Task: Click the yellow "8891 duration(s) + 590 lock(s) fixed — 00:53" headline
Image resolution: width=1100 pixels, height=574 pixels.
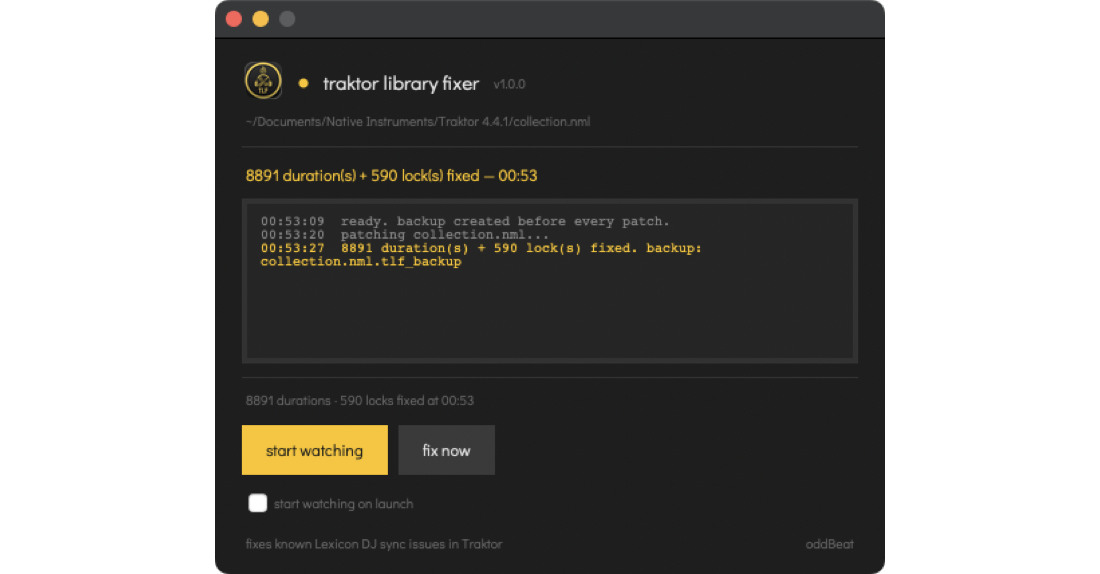Action: click(391, 175)
